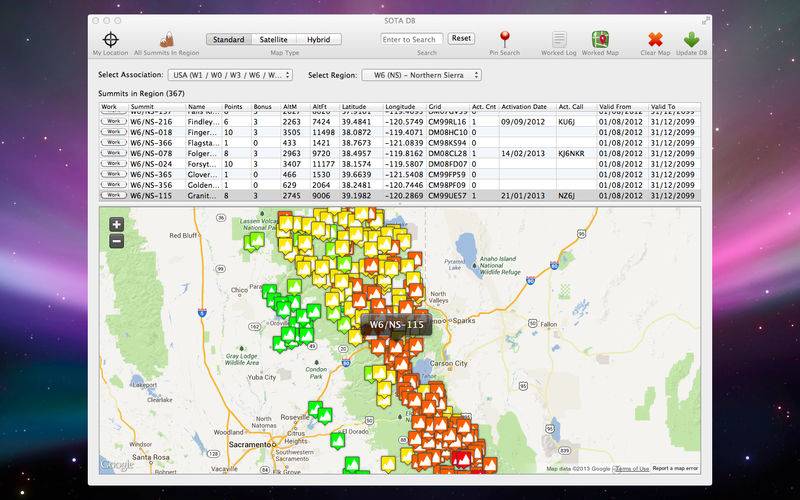Sort by the AltM column header
Screen dimensions: 800x500
tap(295, 107)
